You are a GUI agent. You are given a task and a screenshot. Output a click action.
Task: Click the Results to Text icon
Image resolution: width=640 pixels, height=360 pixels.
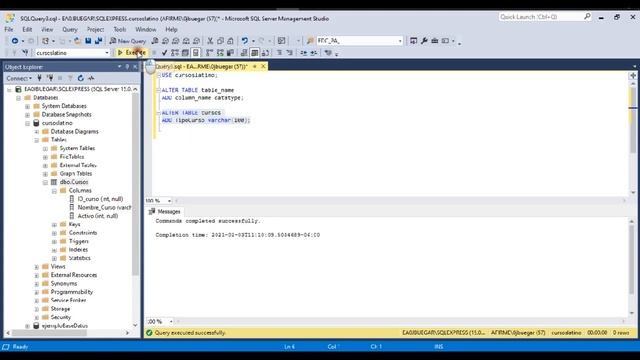244,53
